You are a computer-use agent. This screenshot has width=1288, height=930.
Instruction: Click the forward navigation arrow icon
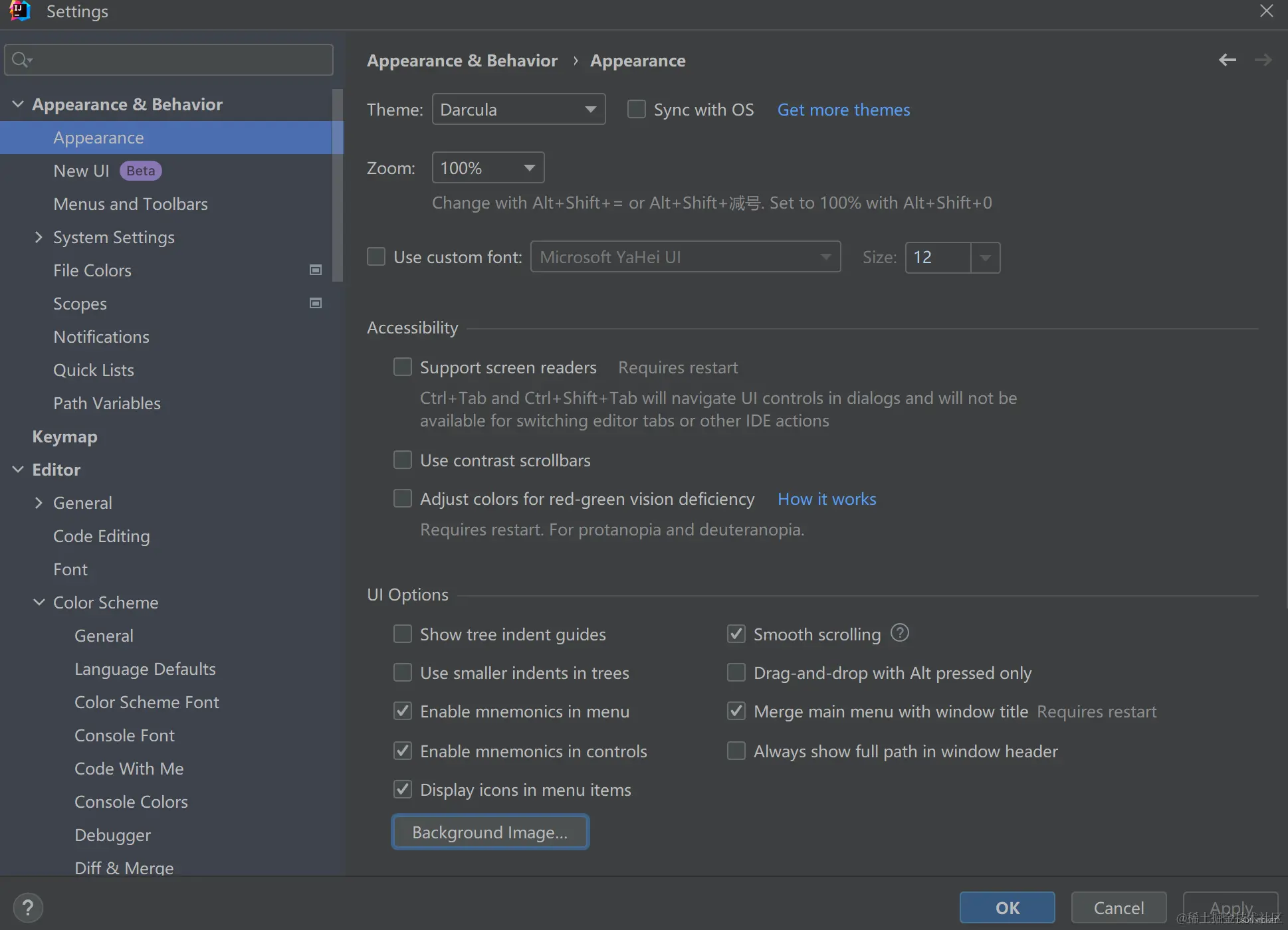click(x=1263, y=60)
